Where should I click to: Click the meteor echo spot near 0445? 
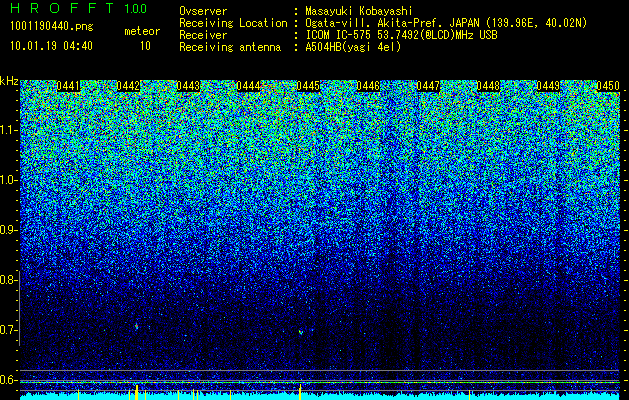tap(301, 332)
